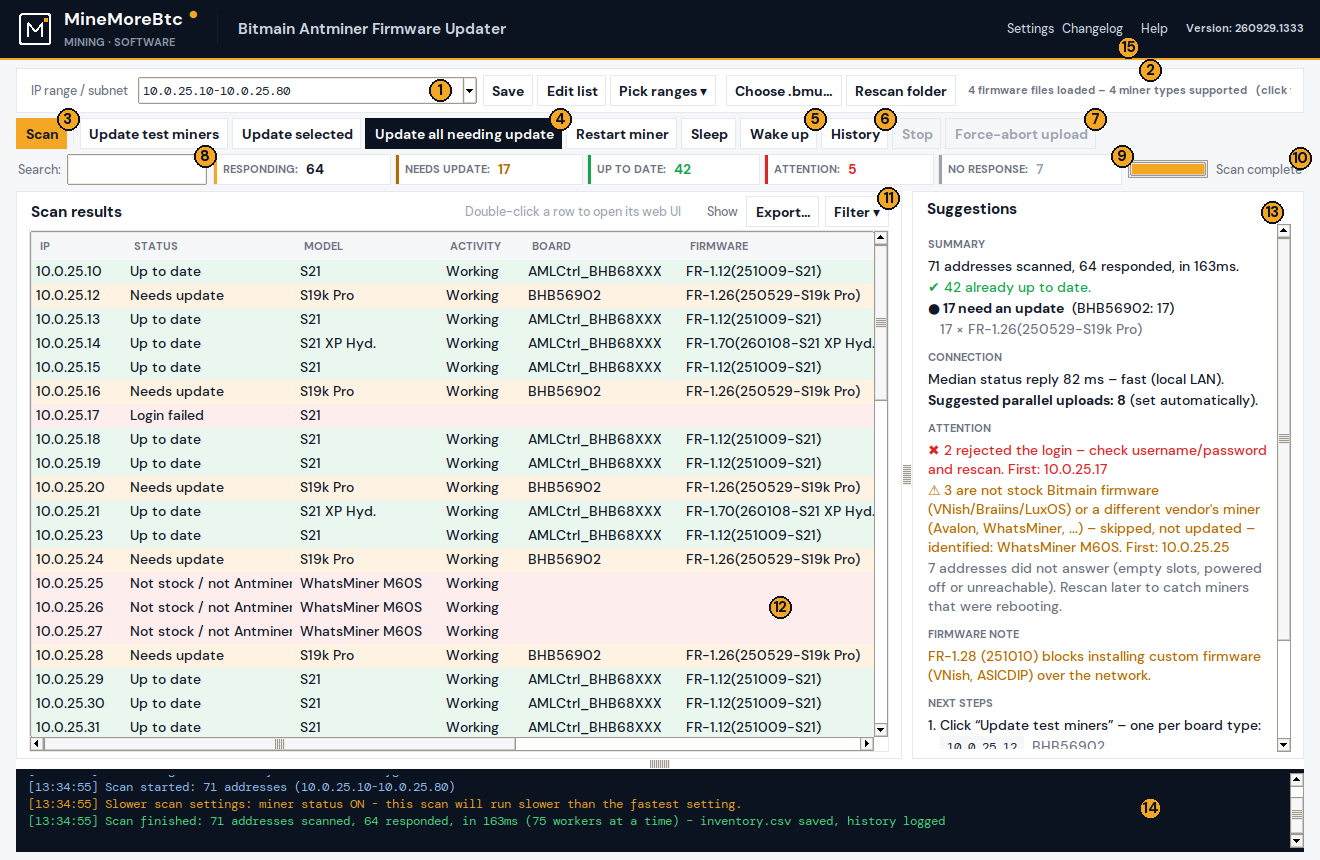The width and height of the screenshot is (1320, 860).
Task: Click Update all needing update
Action: pyautogui.click(x=464, y=134)
